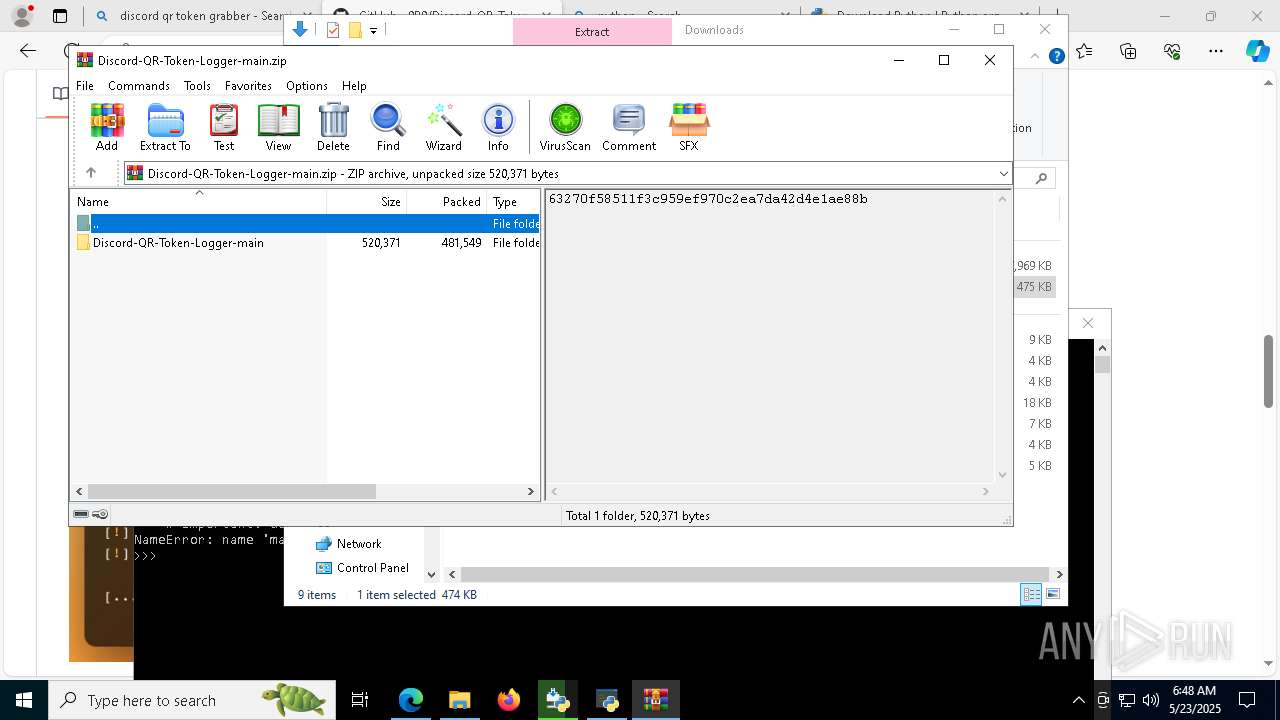Open Edge favorites star icon
The height and width of the screenshot is (720, 1280).
click(1085, 51)
